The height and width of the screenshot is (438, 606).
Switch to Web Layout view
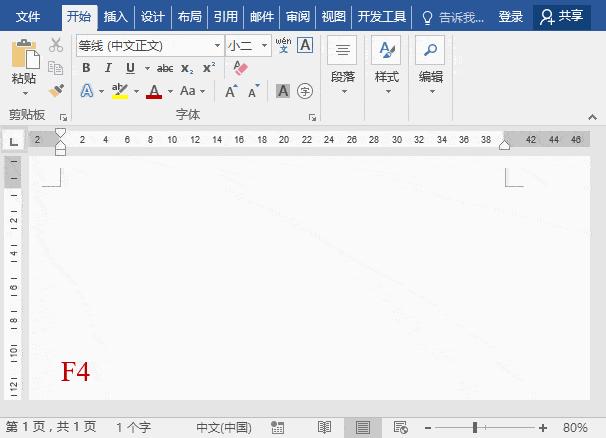click(400, 428)
